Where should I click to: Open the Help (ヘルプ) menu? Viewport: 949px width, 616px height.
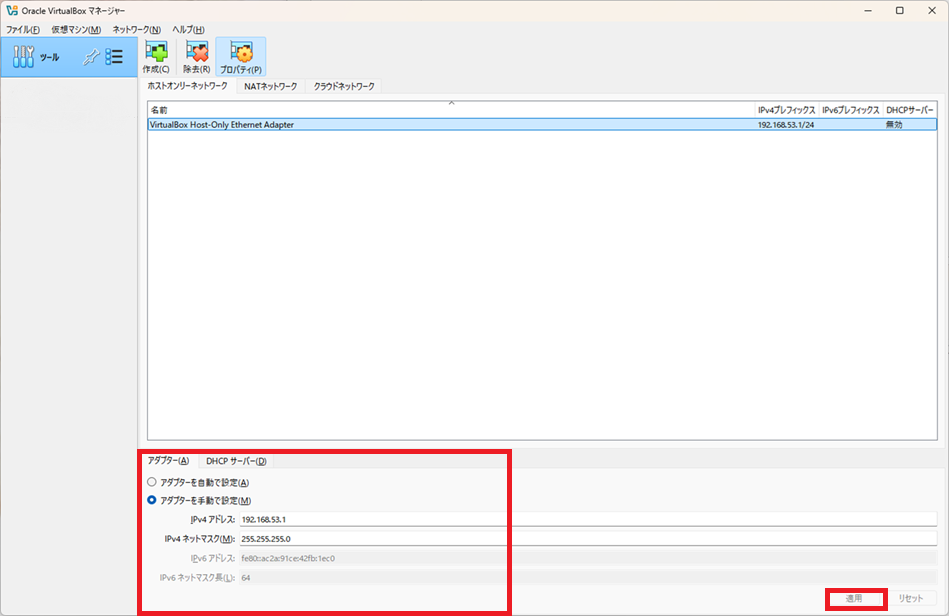tap(188, 30)
